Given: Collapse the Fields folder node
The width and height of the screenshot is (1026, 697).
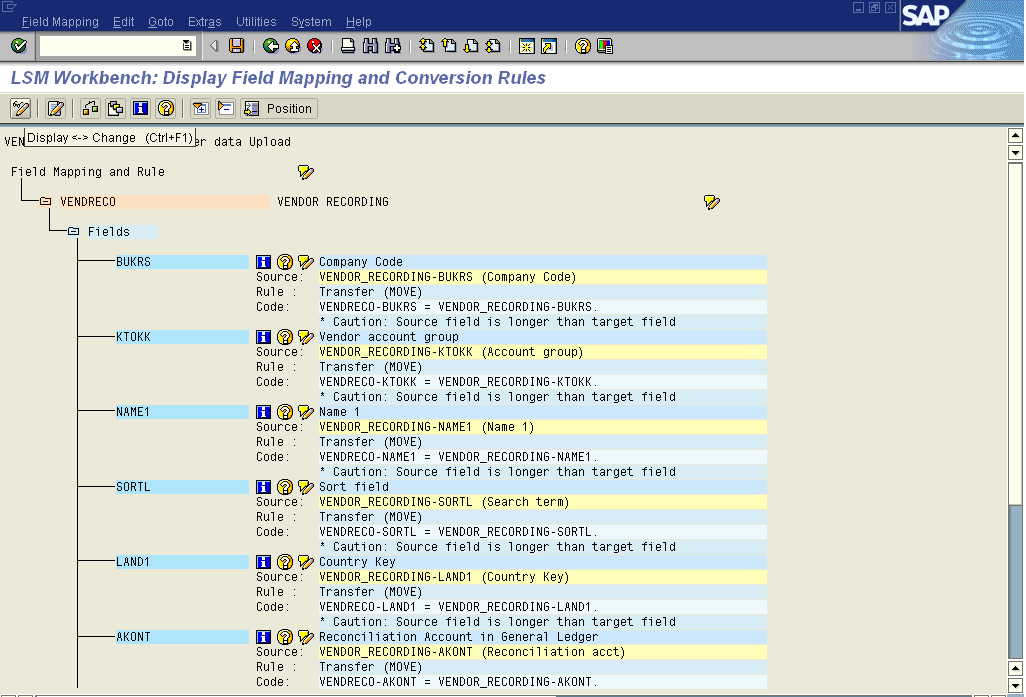Looking at the screenshot, I should click(x=74, y=232).
